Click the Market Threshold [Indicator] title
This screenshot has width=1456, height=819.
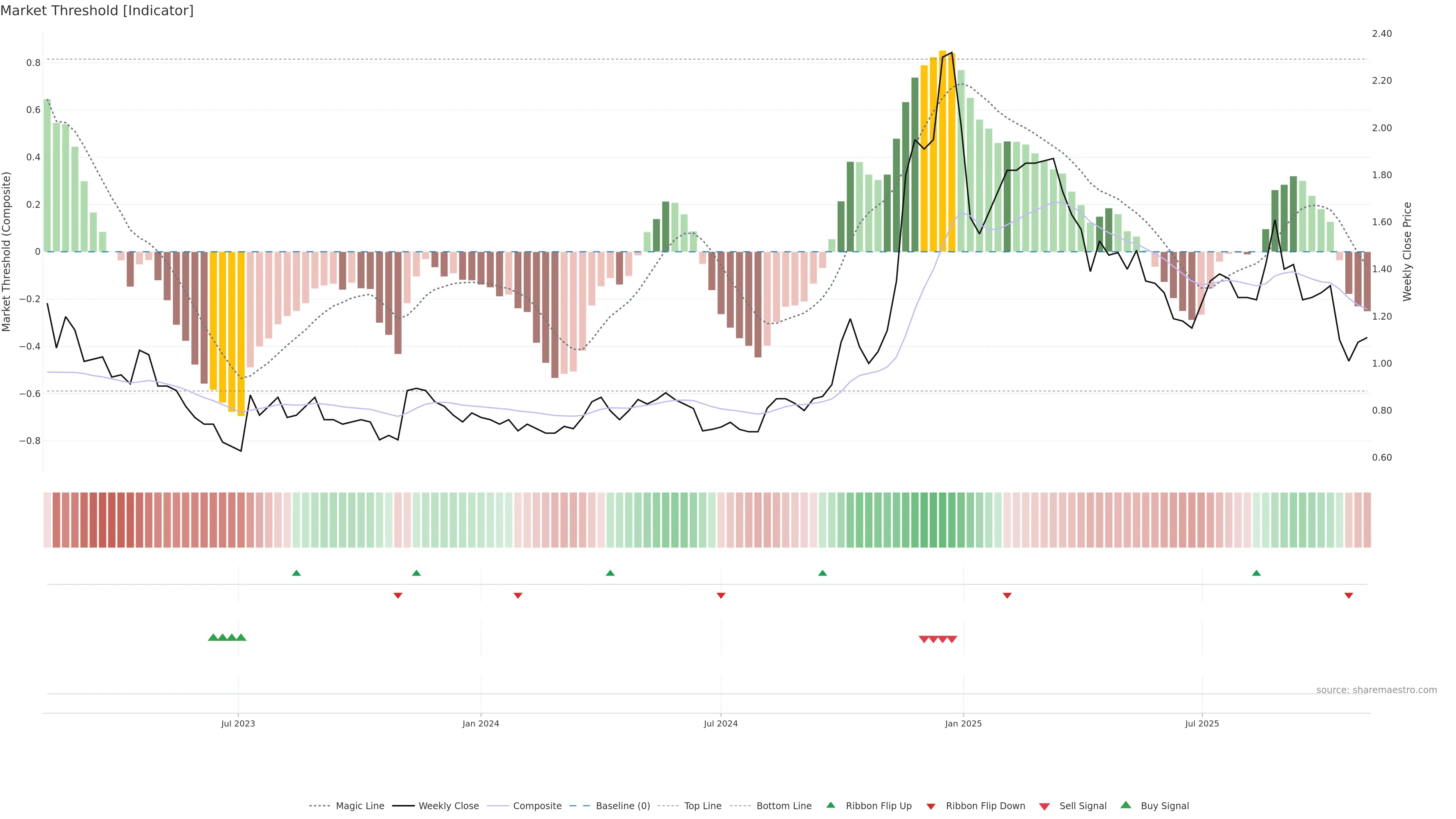97,11
